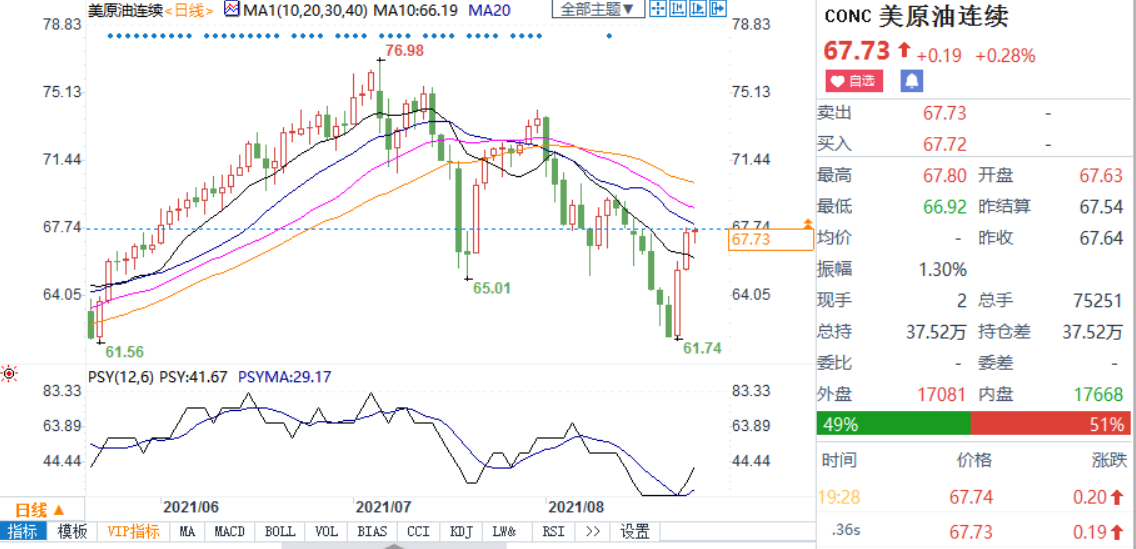Click the VIP指标 button
This screenshot has width=1136, height=549.
coord(133,532)
